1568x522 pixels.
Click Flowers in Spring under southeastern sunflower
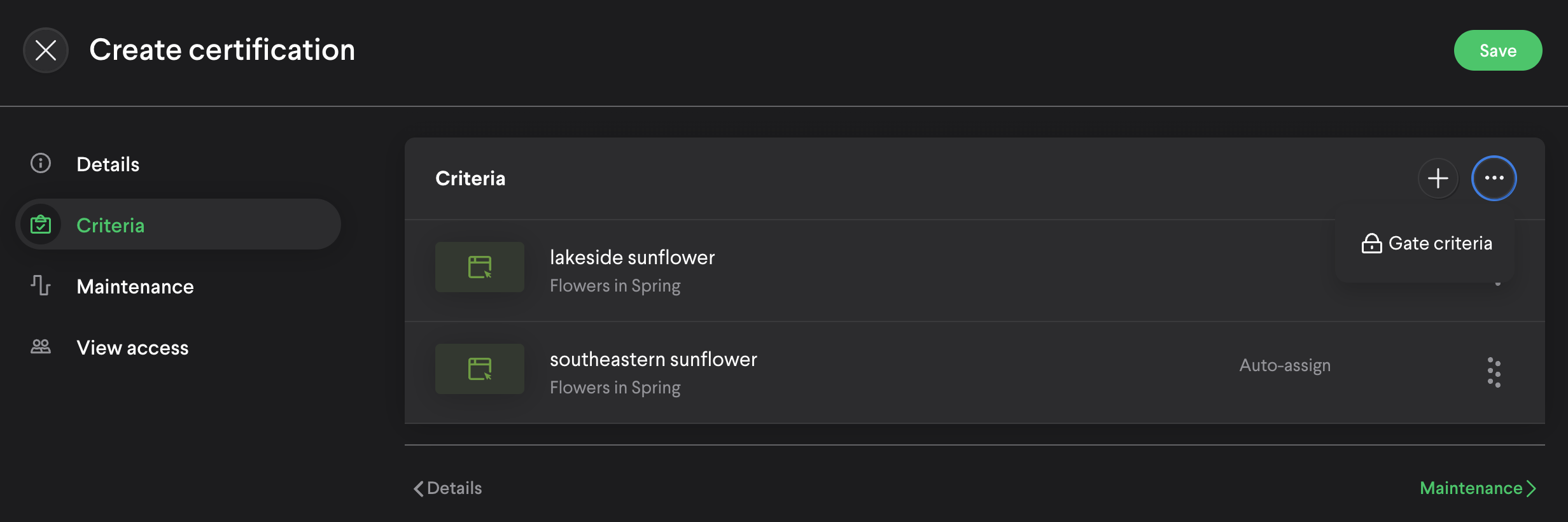615,388
